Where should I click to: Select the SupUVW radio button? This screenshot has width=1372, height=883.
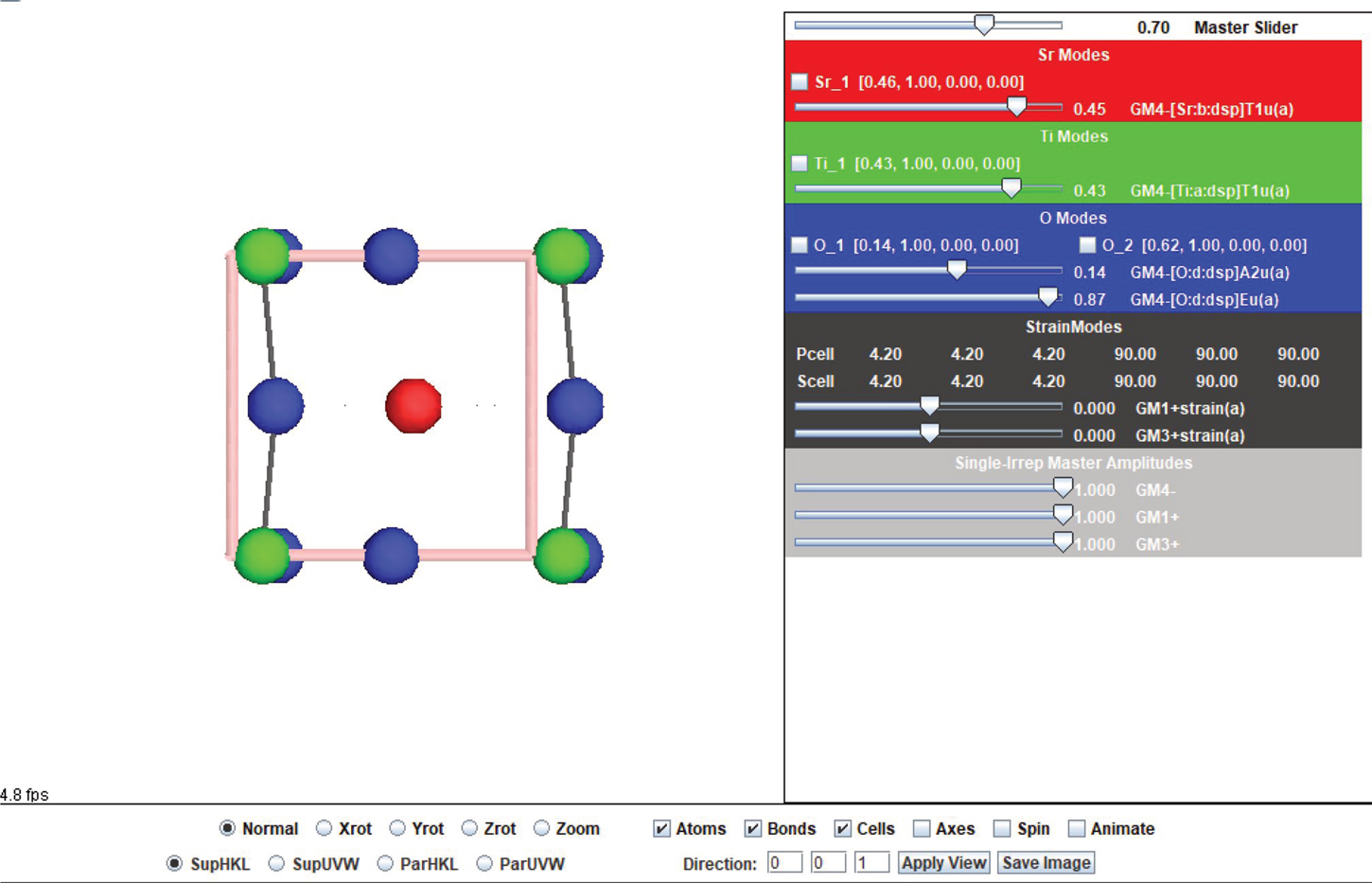pyautogui.click(x=276, y=863)
